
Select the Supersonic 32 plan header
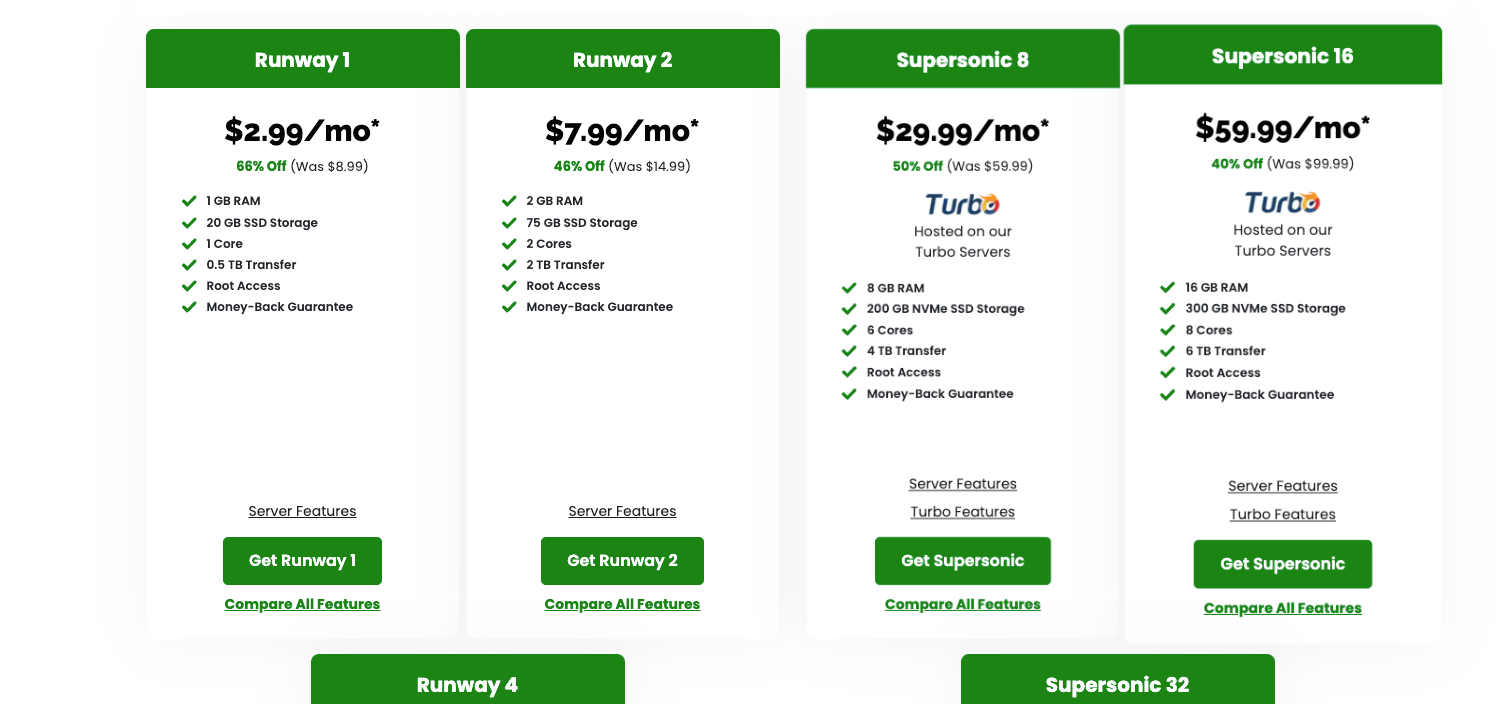1117,686
